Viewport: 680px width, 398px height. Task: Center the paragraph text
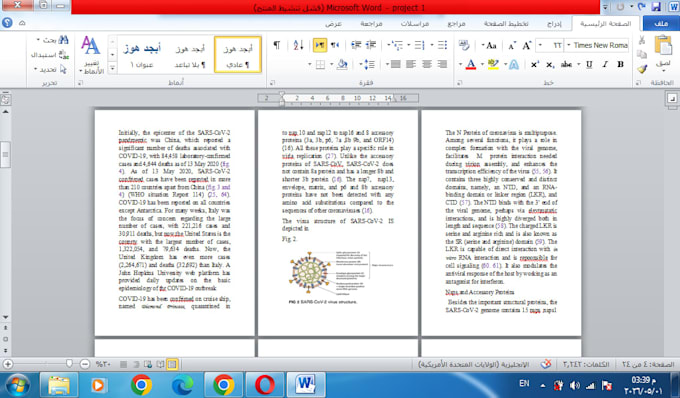(427, 65)
